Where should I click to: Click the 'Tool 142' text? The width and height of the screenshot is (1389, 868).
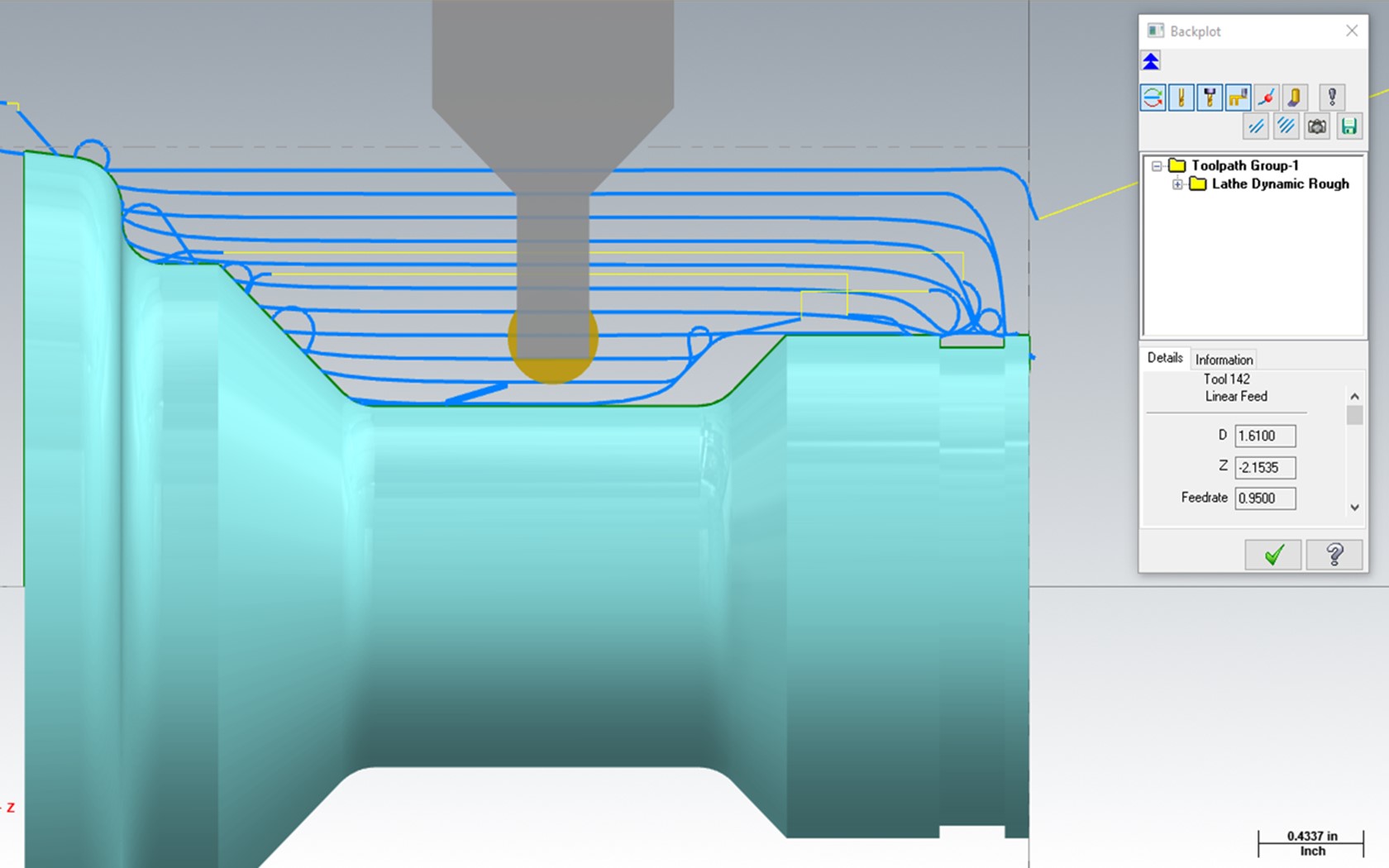[x=1226, y=379]
